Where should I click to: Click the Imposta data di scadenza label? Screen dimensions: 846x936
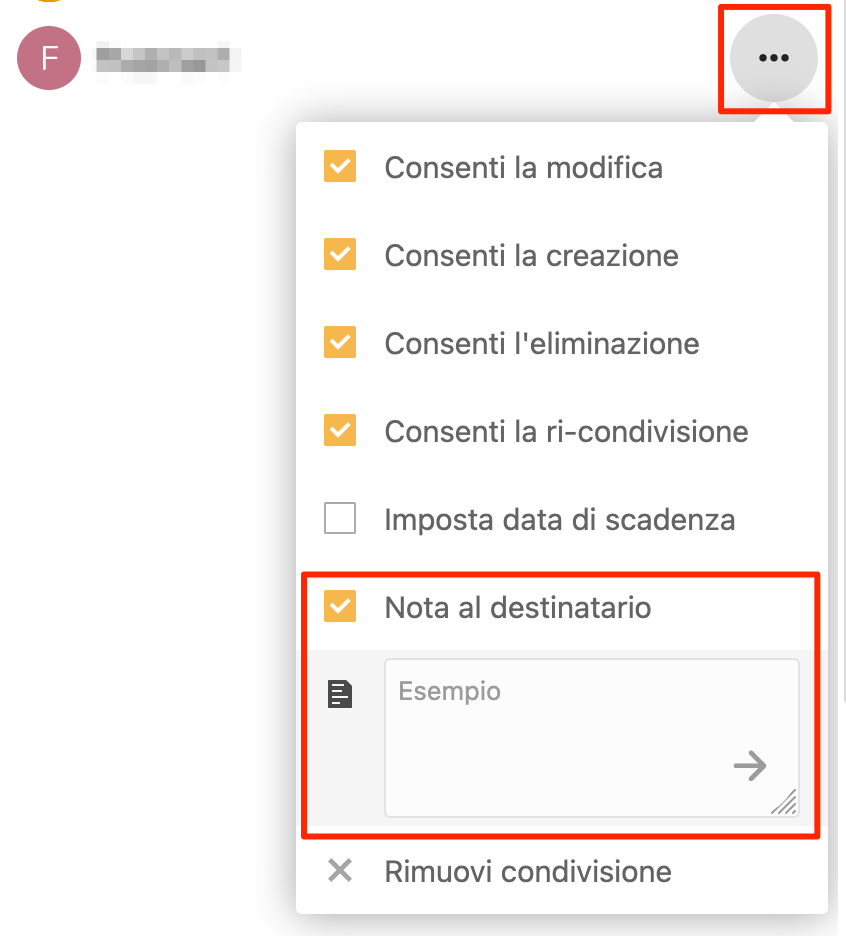coord(559,519)
